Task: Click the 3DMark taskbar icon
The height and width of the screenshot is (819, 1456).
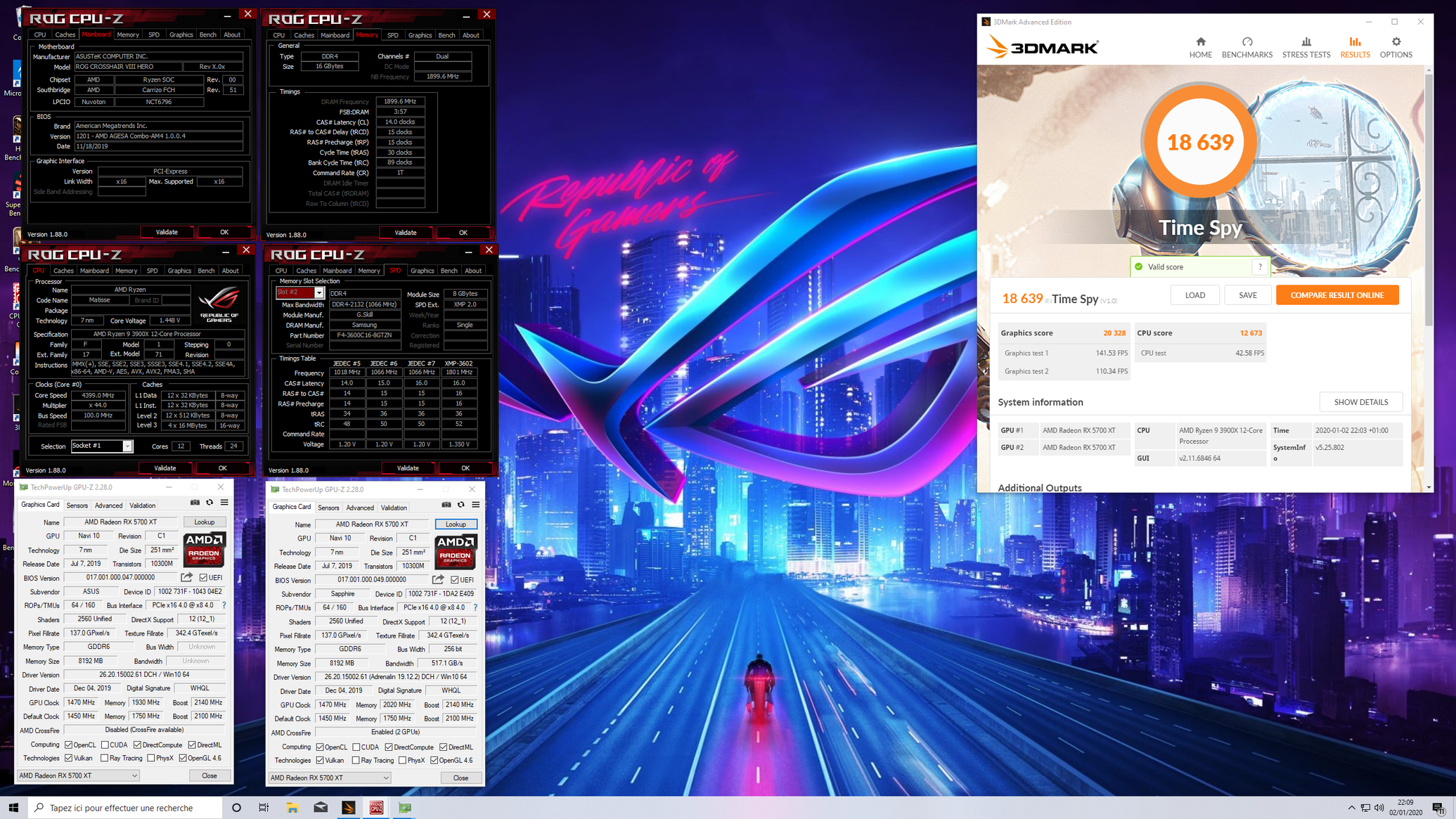Action: coord(349,808)
